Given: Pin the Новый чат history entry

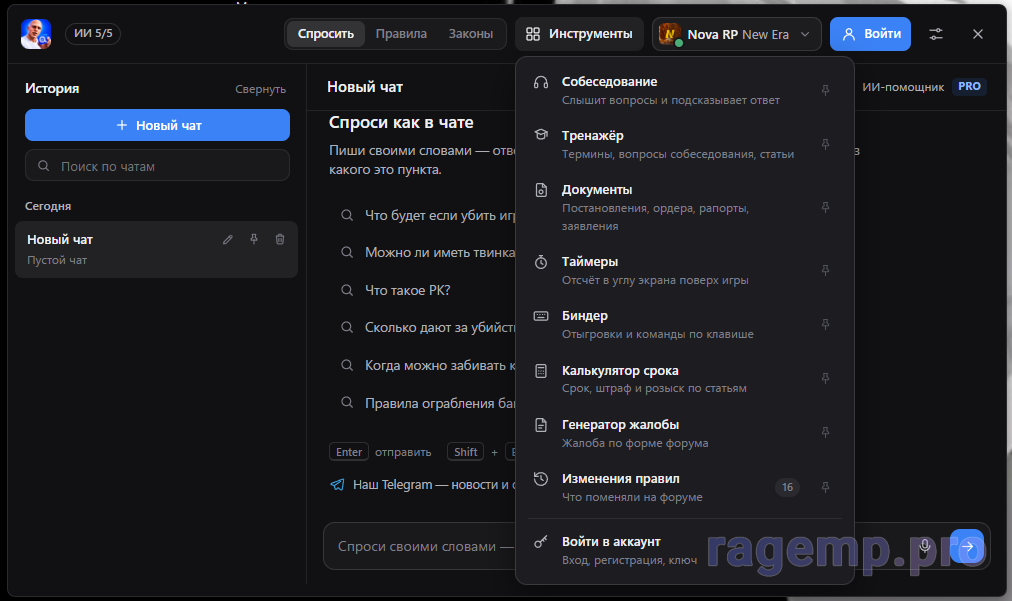Looking at the screenshot, I should pos(254,239).
